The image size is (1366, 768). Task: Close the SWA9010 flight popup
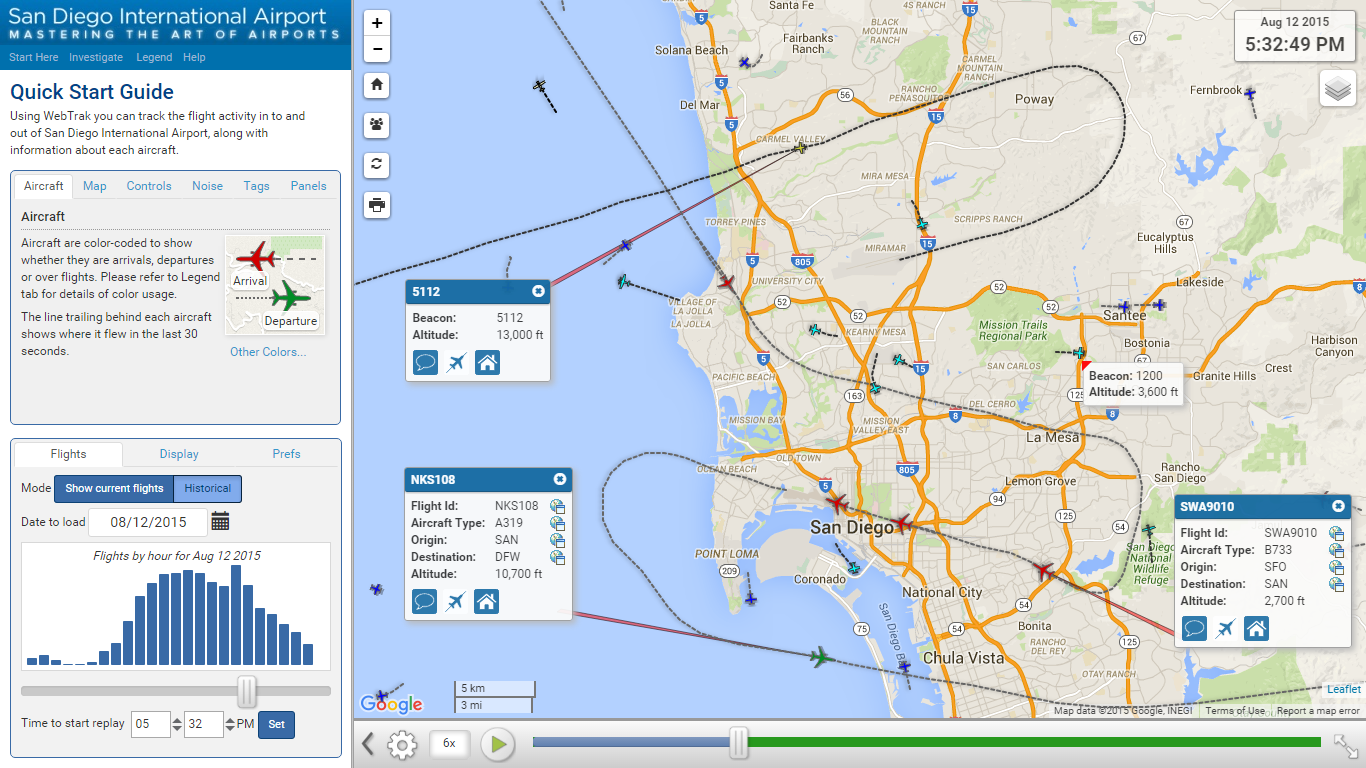pyautogui.click(x=1338, y=506)
